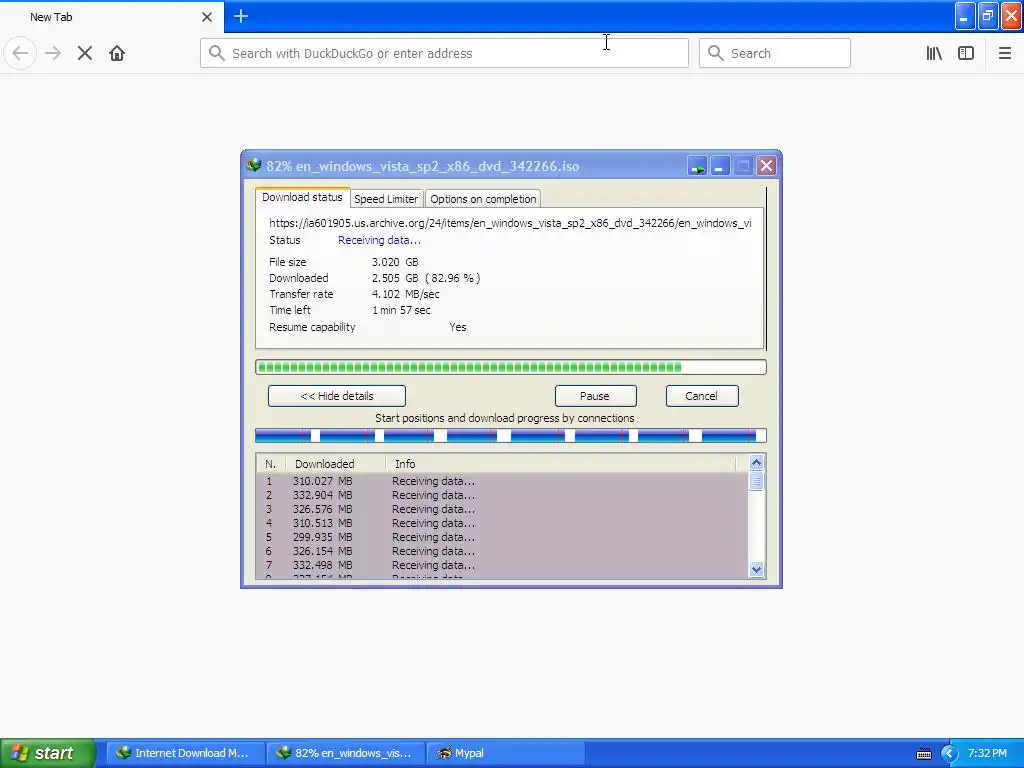1024x768 pixels.
Task: Open new tab with plus icon
Action: [x=241, y=16]
